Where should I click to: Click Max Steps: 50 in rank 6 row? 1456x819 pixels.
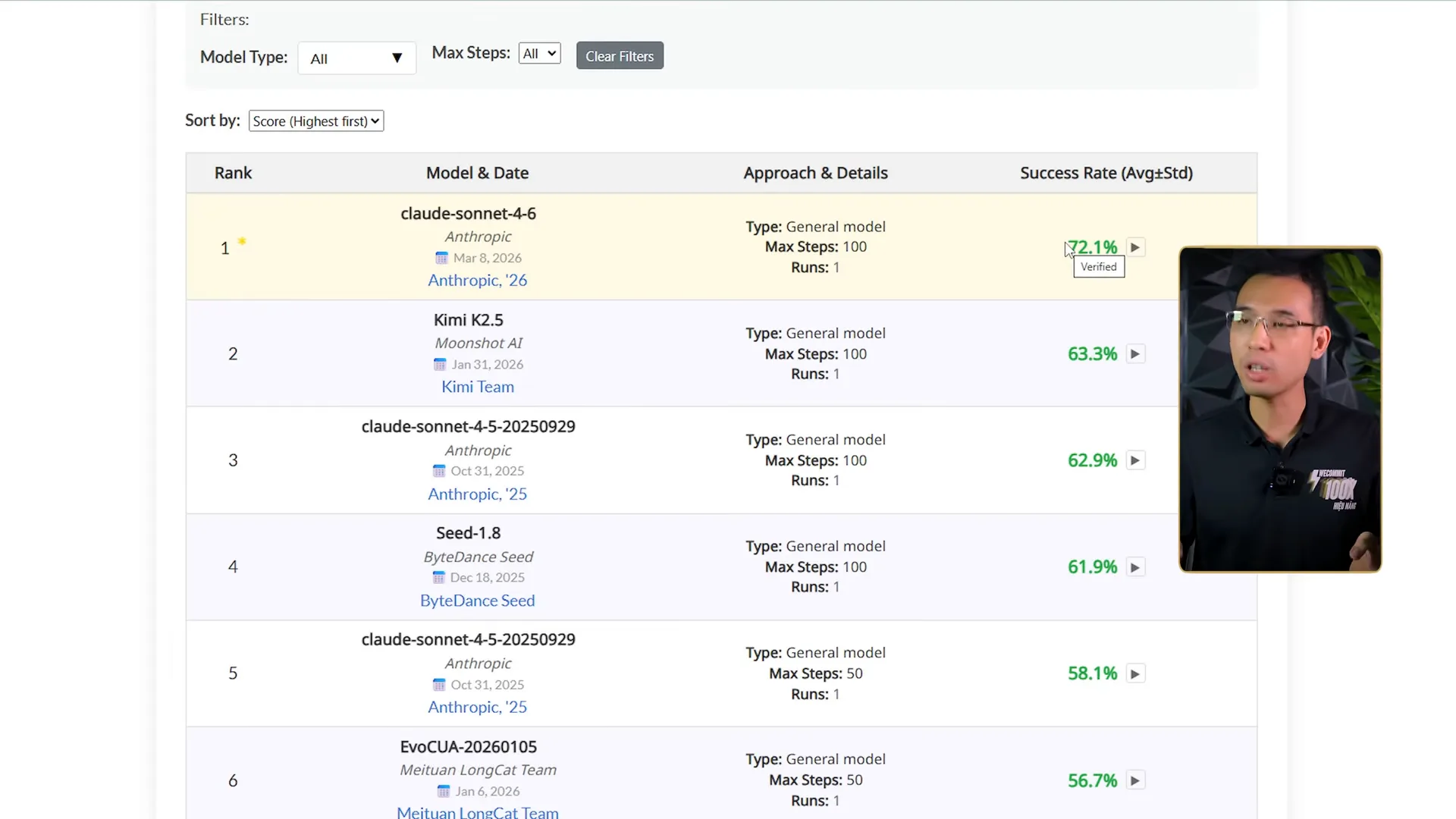click(816, 780)
